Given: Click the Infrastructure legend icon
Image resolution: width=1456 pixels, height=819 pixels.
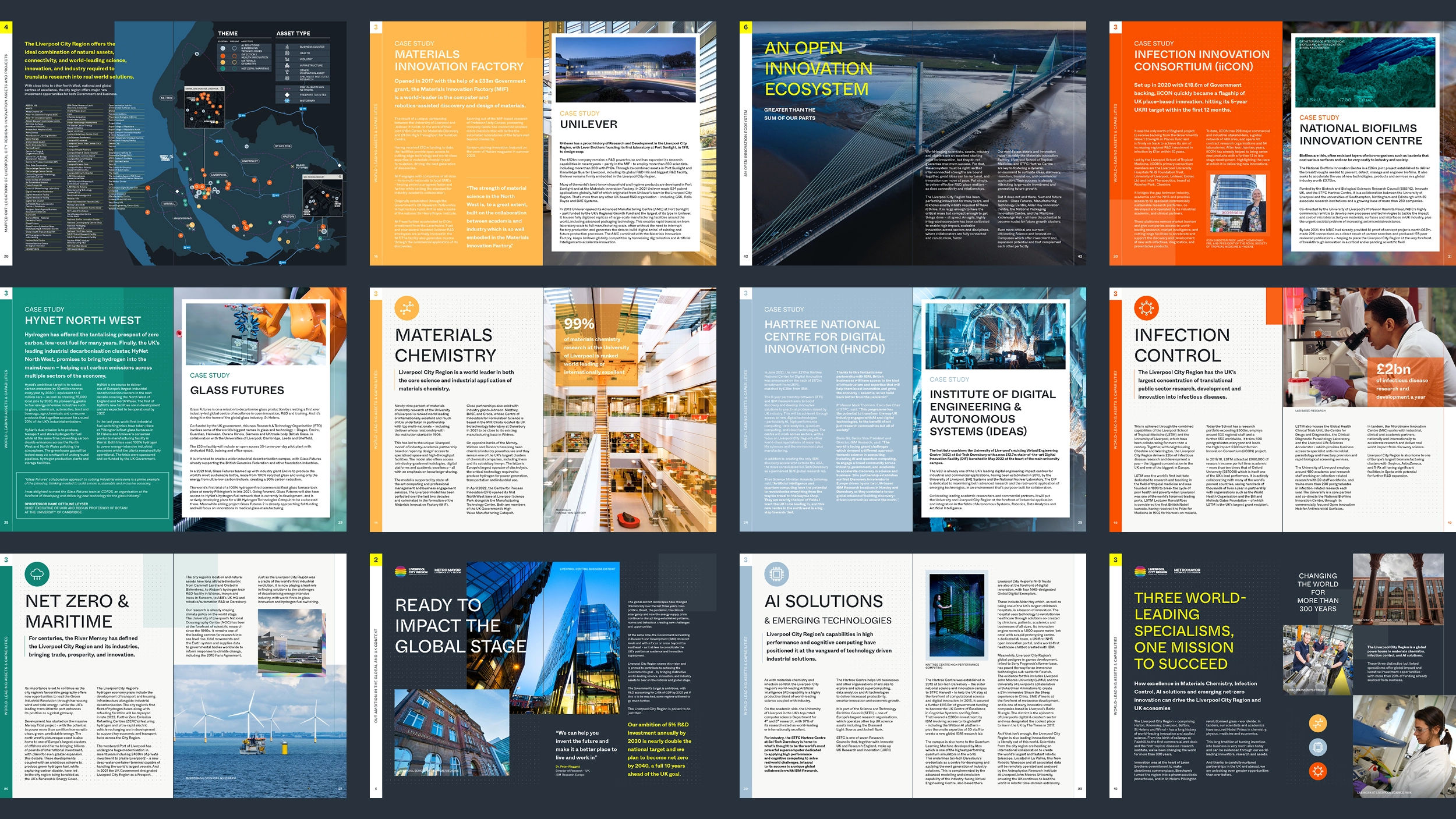Looking at the screenshot, I should coord(287,65).
